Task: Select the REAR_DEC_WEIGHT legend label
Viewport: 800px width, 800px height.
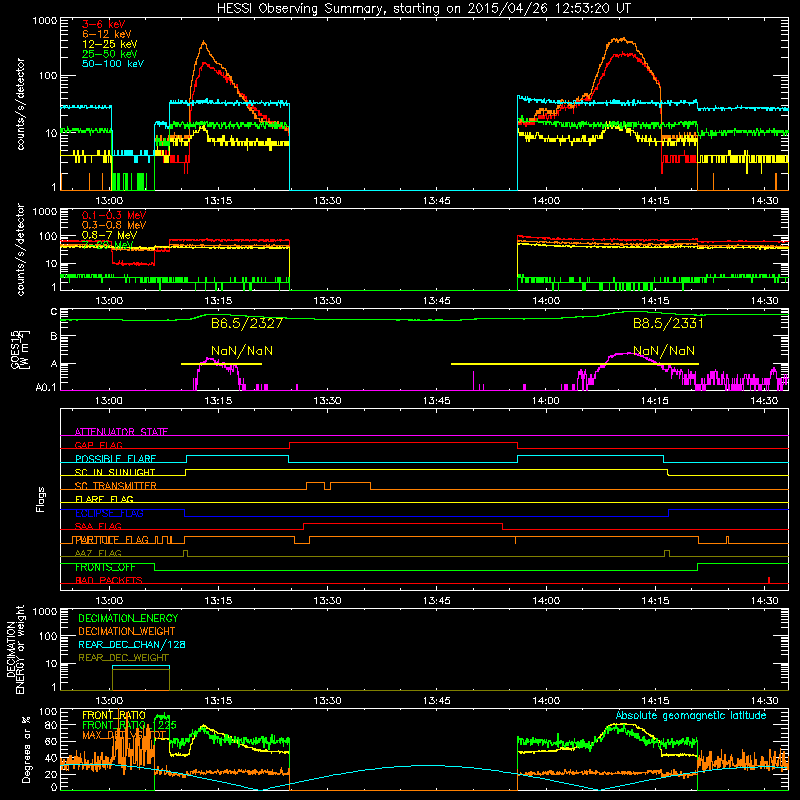Action: point(123,658)
